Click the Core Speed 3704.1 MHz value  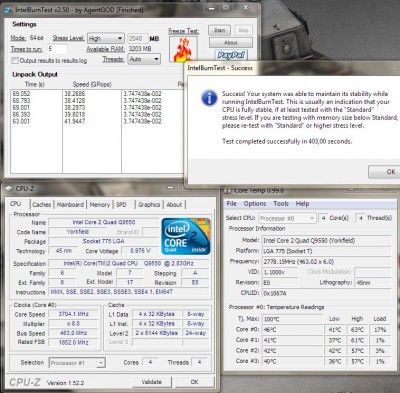(x=73, y=314)
